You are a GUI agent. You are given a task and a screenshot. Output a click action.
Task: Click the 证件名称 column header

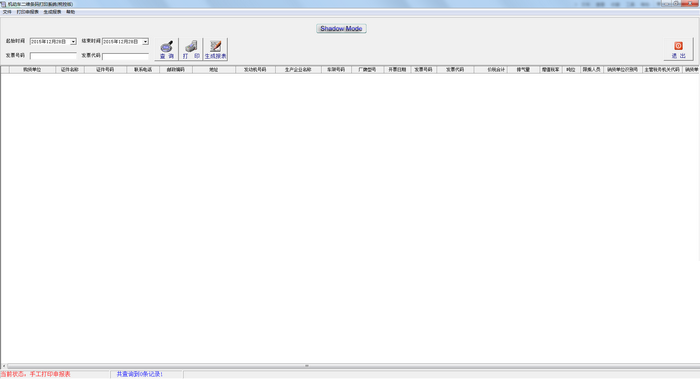[x=70, y=70]
